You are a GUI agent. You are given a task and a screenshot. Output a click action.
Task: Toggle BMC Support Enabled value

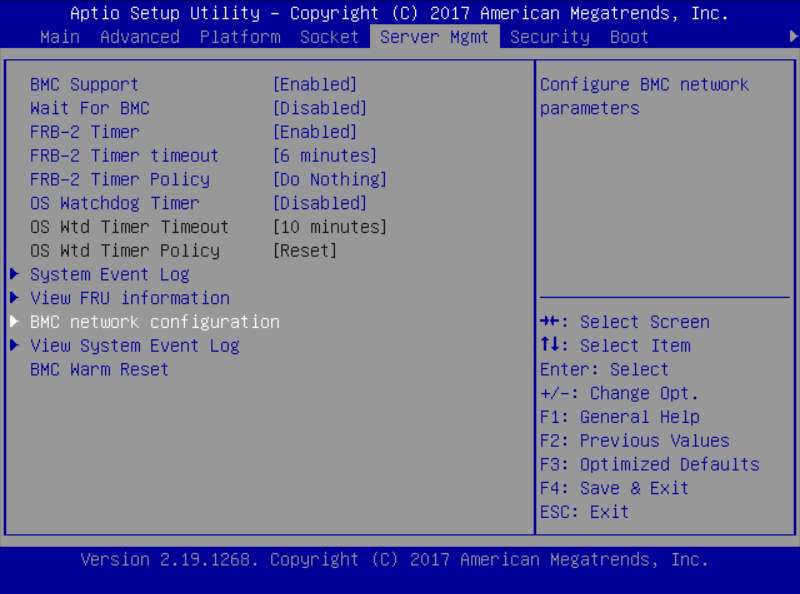click(314, 85)
